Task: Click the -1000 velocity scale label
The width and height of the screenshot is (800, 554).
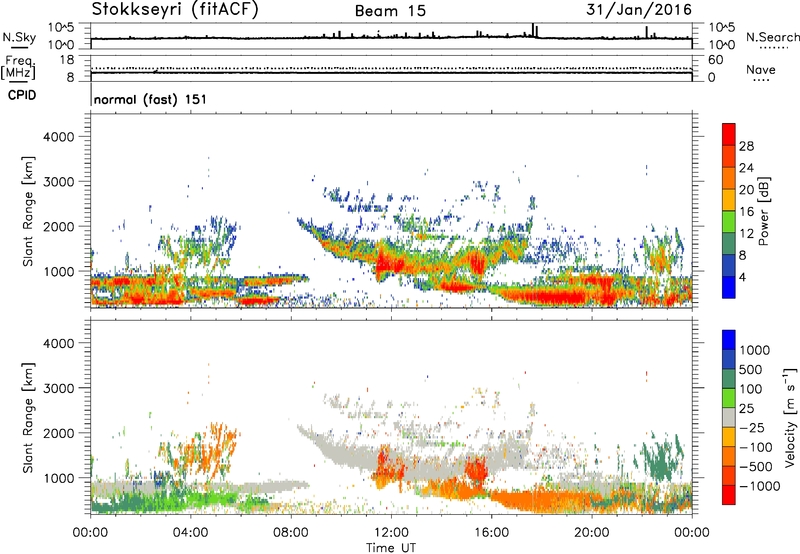Action: 759,486
